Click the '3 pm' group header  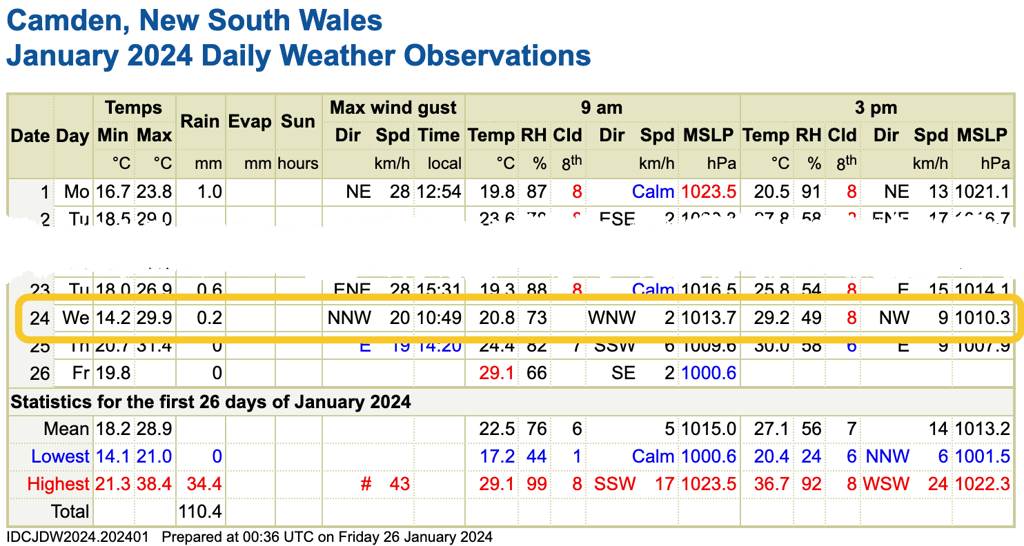(876, 108)
